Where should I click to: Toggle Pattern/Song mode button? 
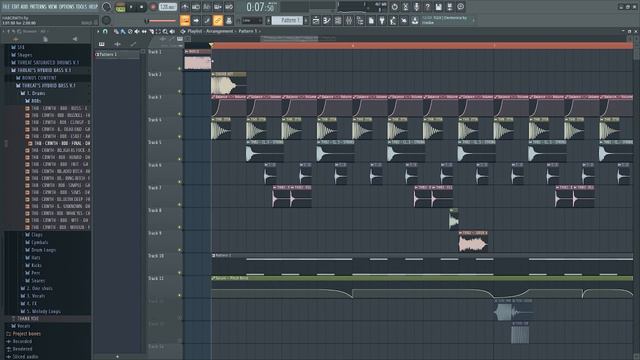tap(120, 7)
